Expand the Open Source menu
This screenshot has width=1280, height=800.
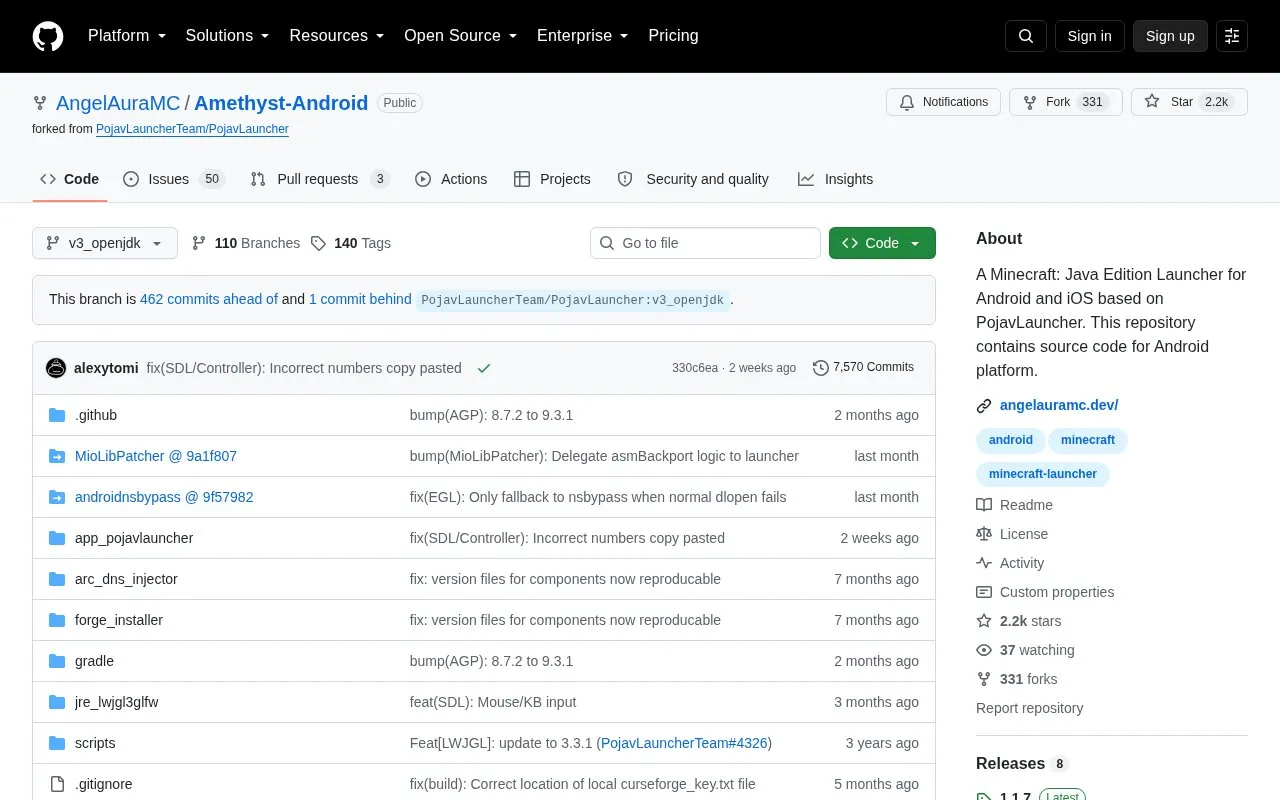(460, 36)
